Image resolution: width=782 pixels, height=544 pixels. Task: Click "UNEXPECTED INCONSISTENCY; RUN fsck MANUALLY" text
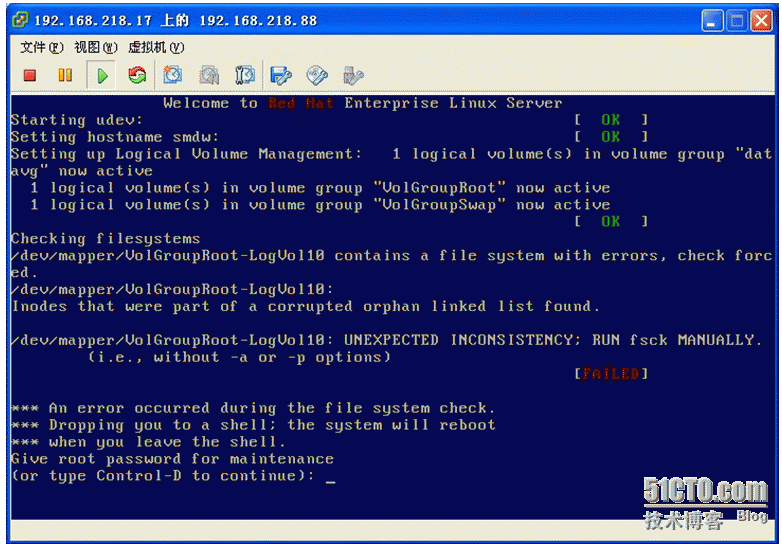pos(553,340)
